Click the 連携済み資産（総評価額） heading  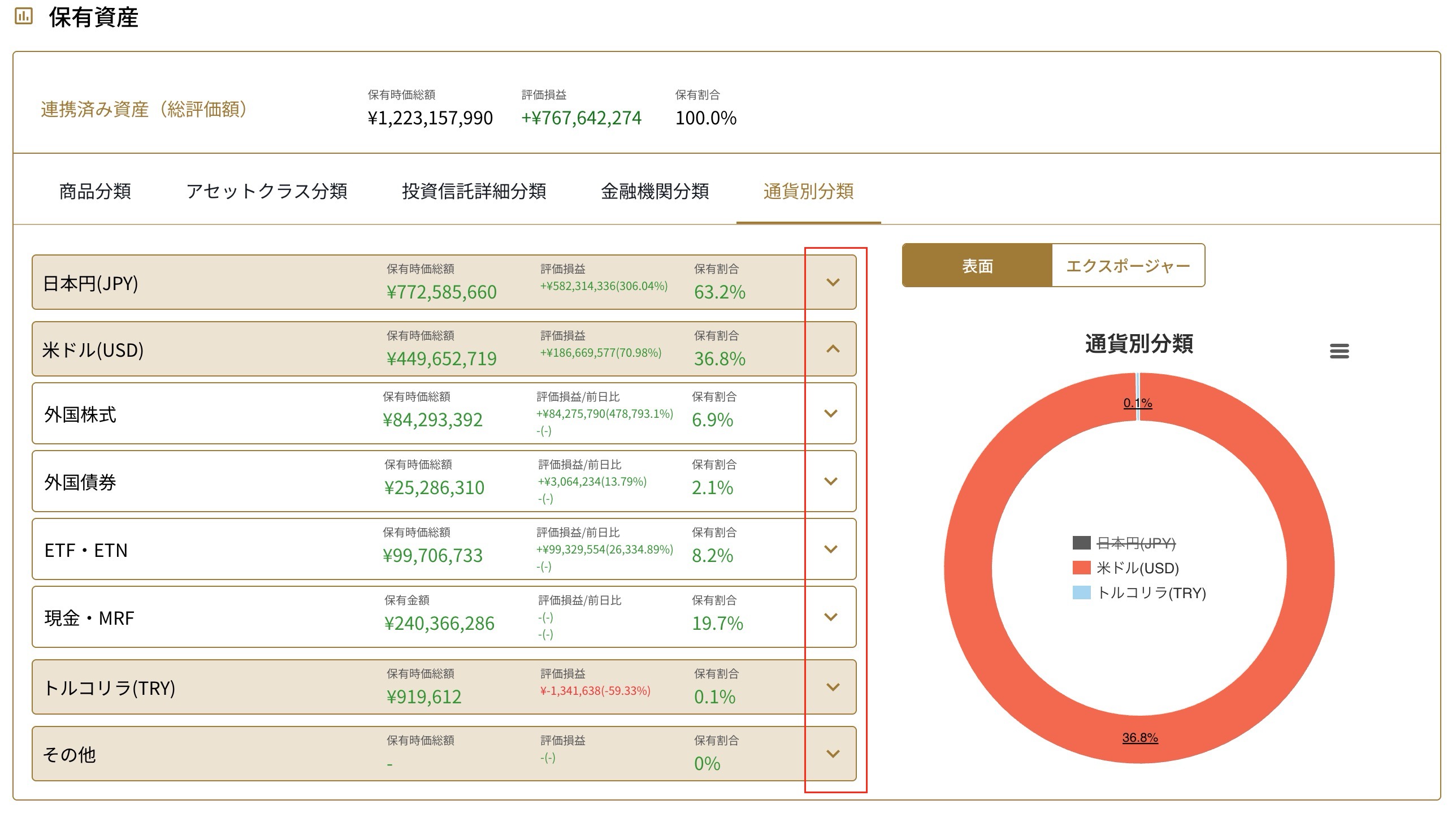144,109
